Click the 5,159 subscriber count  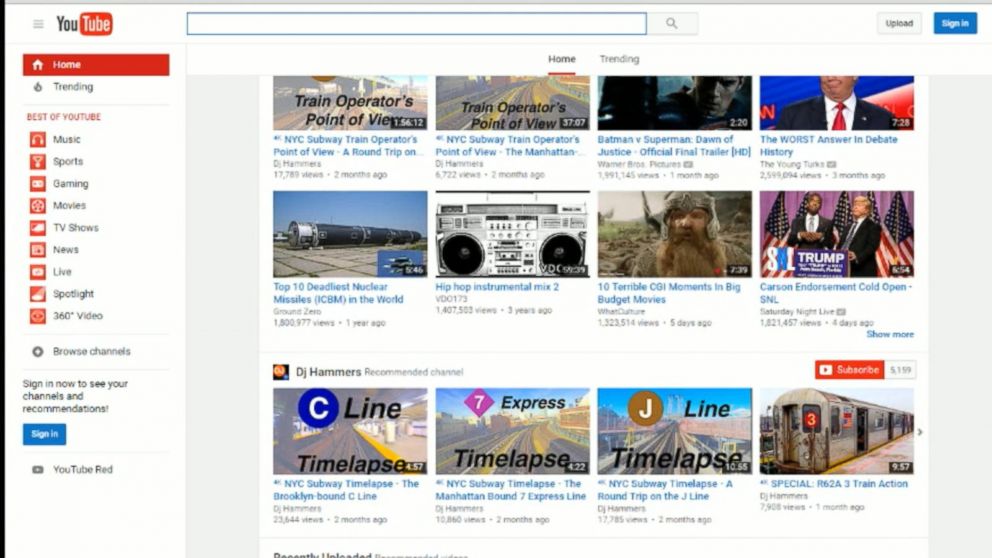tap(900, 370)
